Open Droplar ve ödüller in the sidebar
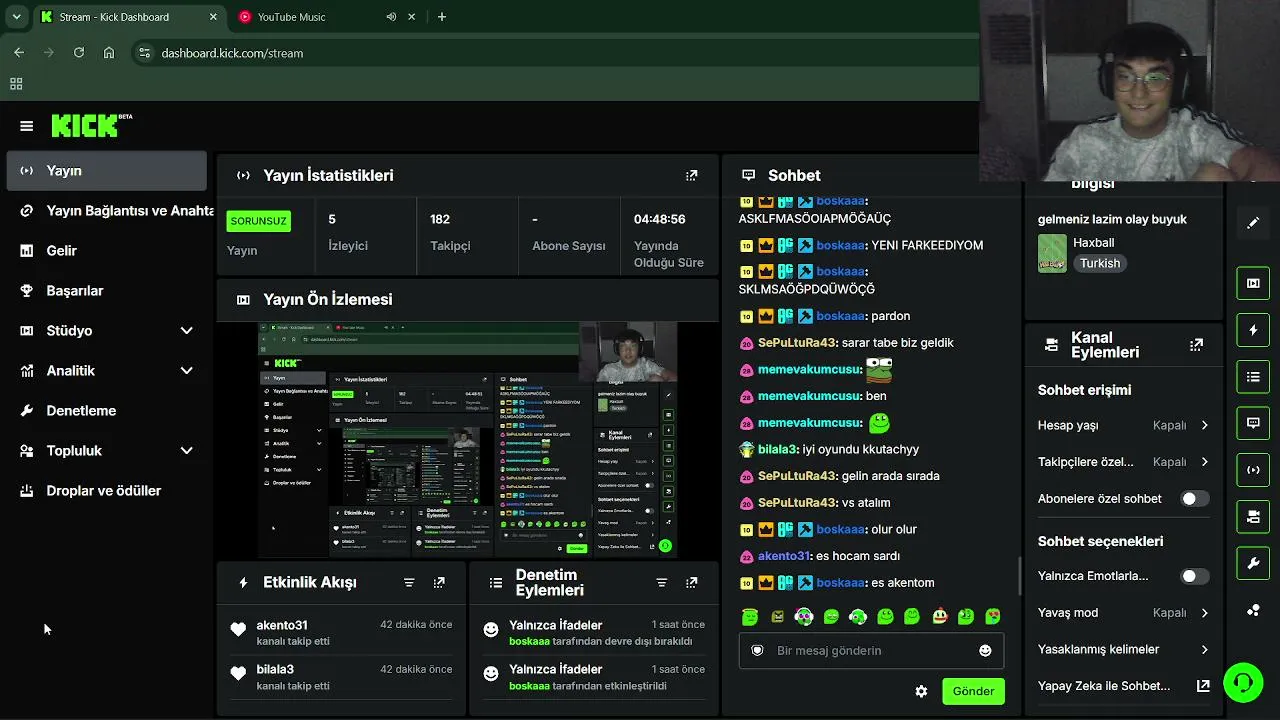Image resolution: width=1280 pixels, height=720 pixels. click(107, 491)
